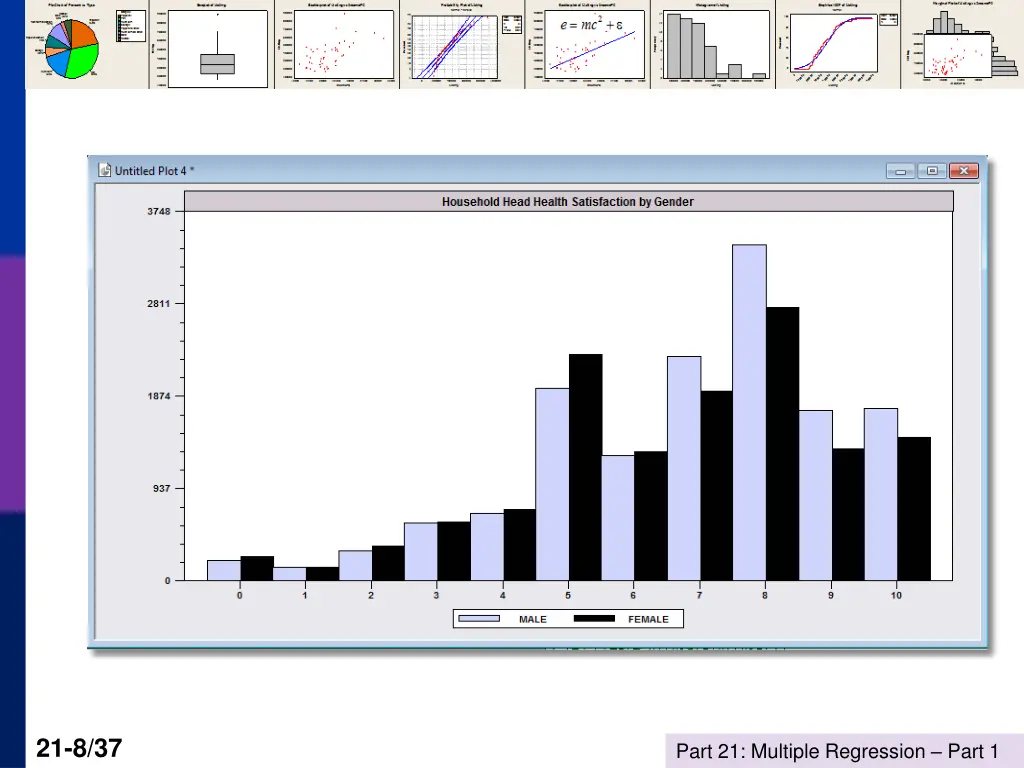The image size is (1024, 768).
Task: Select the scatterplot thumbnail with e=mc² equation
Action: [588, 44]
